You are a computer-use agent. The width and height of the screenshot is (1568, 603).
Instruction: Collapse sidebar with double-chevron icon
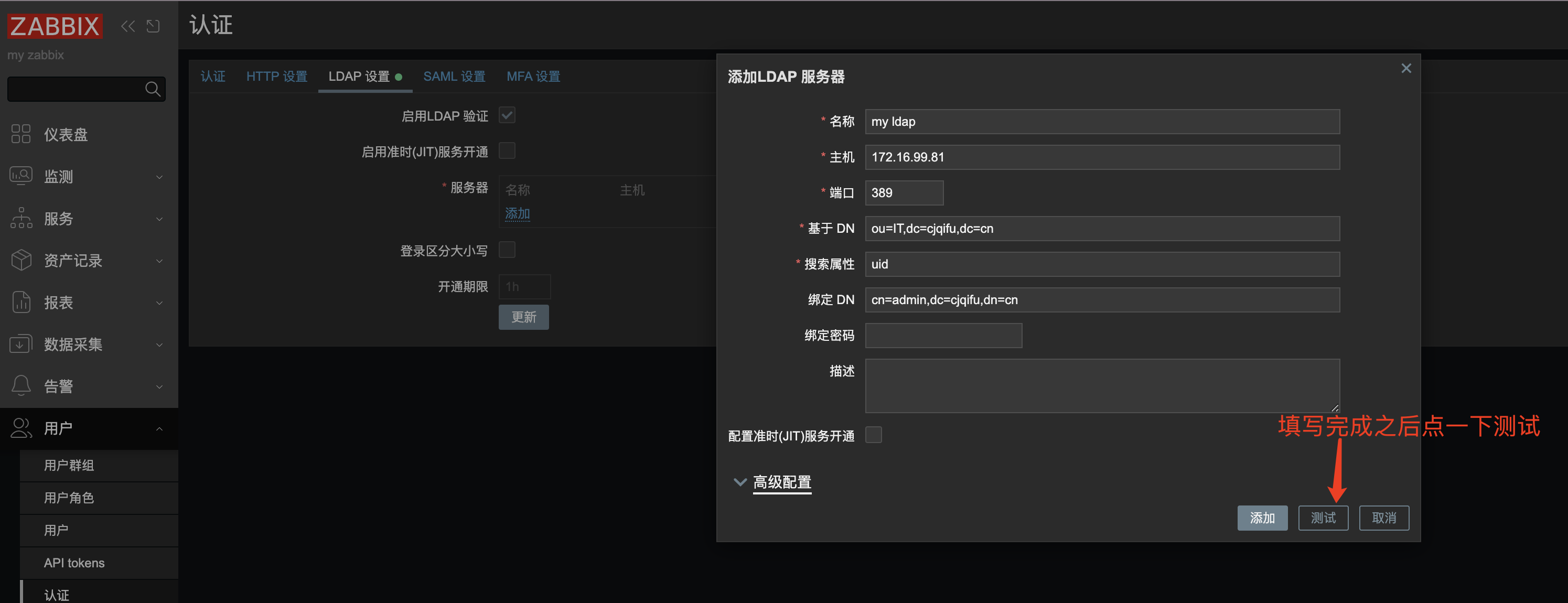(128, 26)
